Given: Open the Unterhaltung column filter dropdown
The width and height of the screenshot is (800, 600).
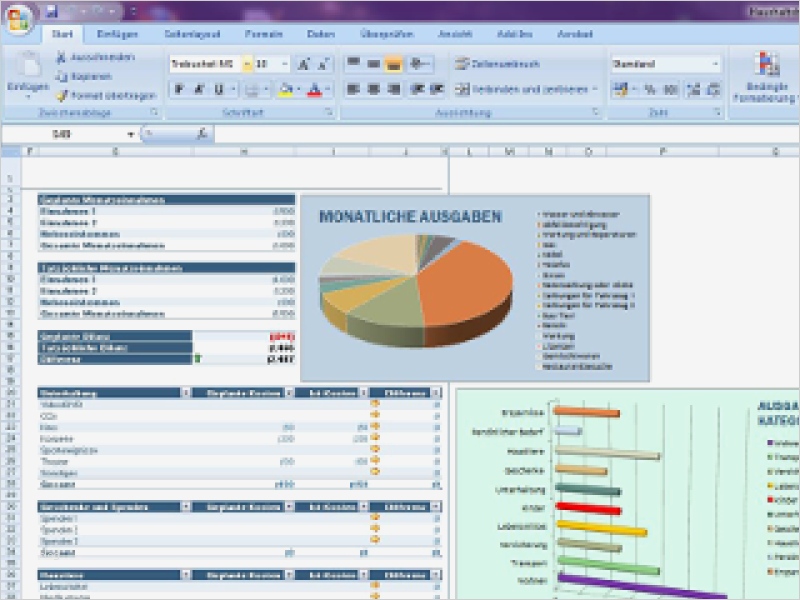Looking at the screenshot, I should (186, 393).
